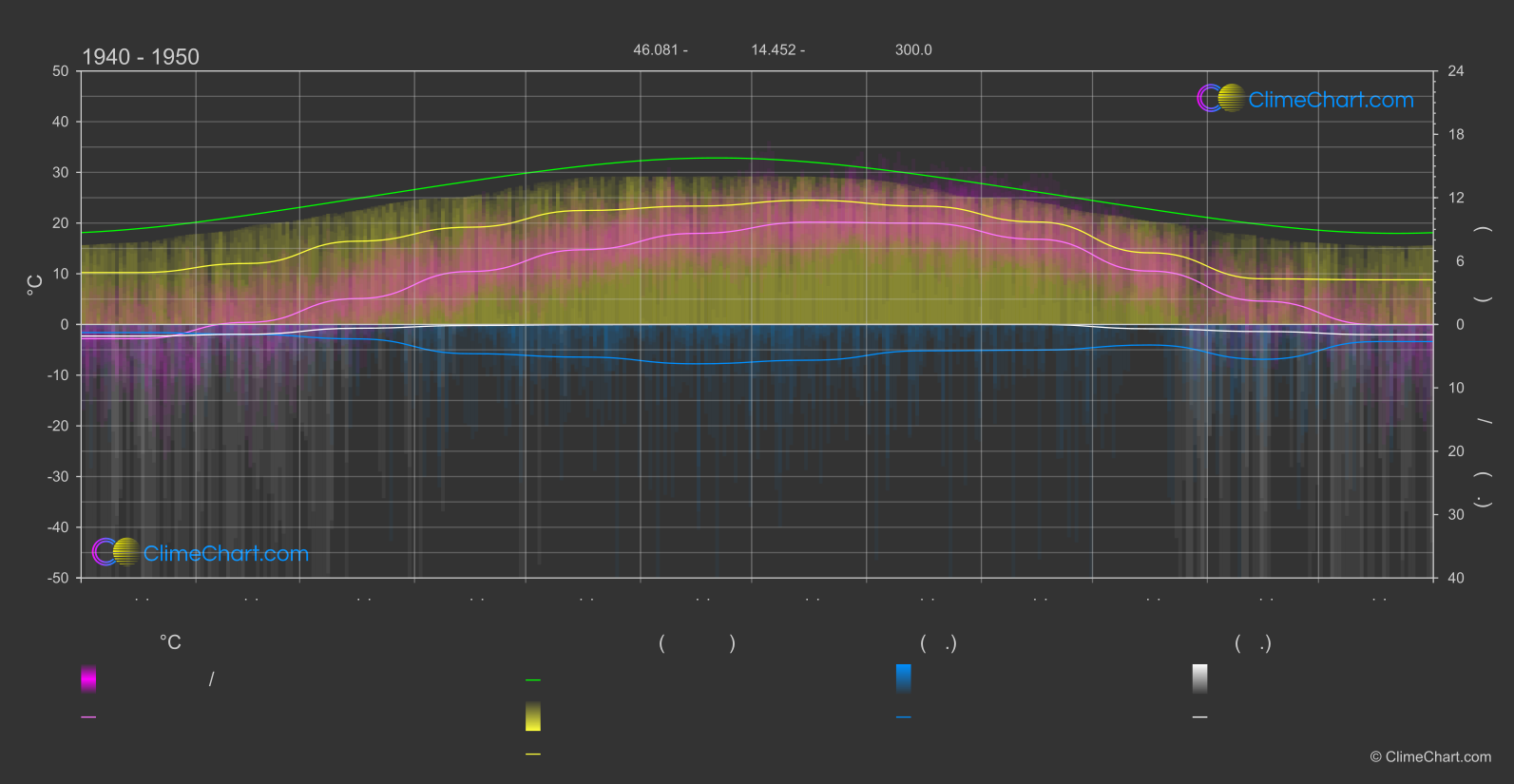1514x784 pixels.
Task: Click the 1940 - 1950 period title
Action: pyautogui.click(x=141, y=57)
